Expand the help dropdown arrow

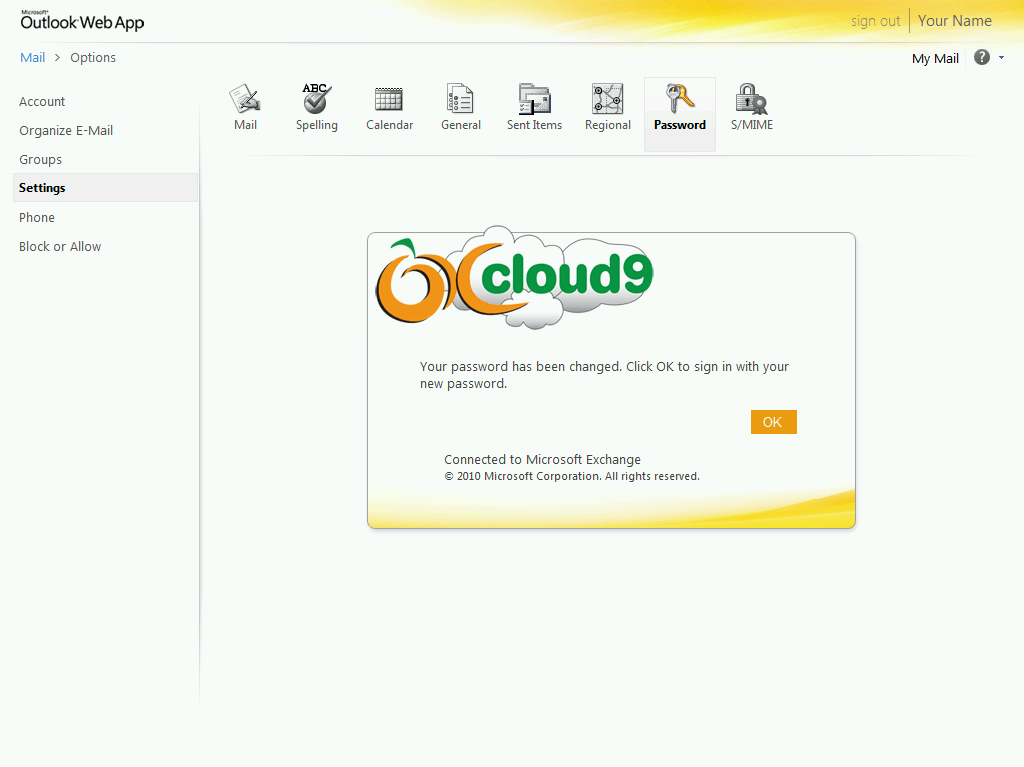[x=1002, y=57]
